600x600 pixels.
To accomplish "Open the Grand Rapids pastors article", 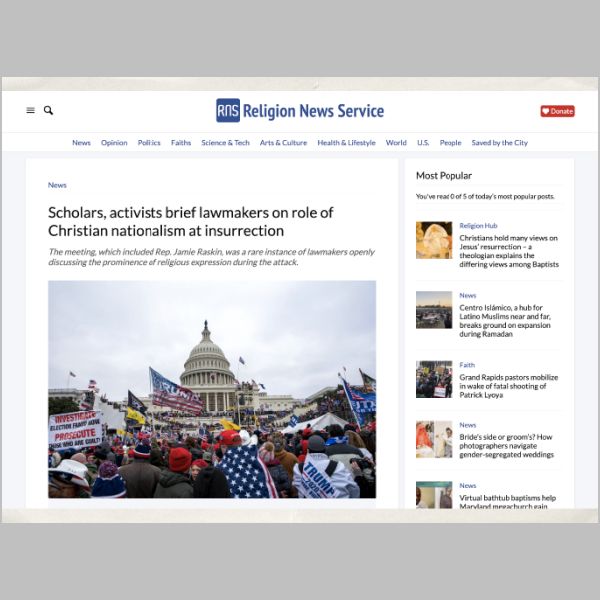I will 509,386.
